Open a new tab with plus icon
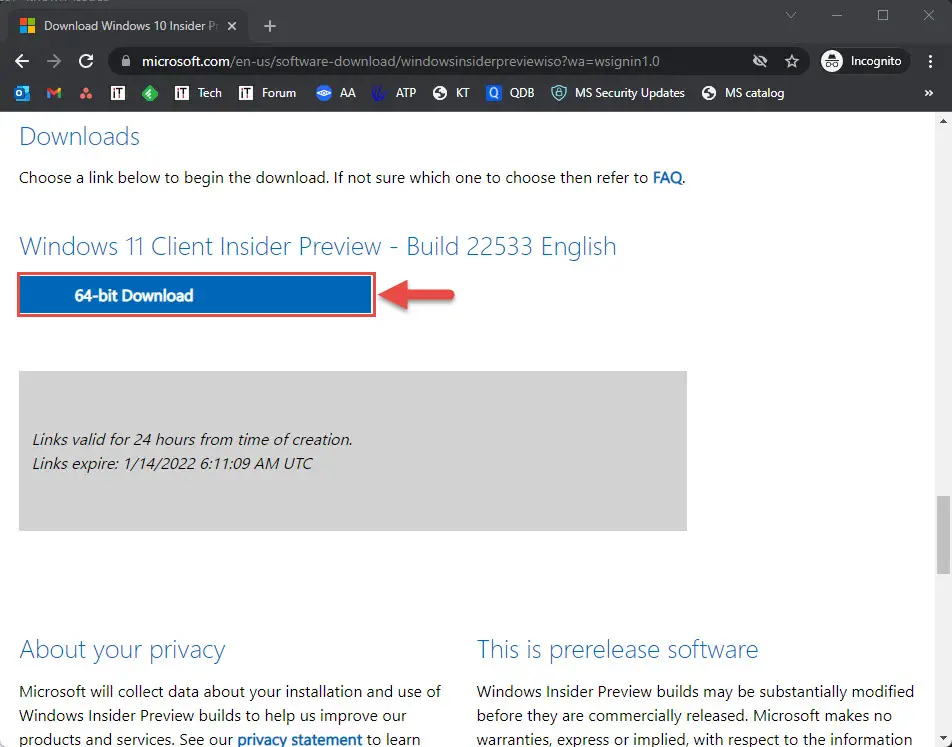 tap(270, 26)
